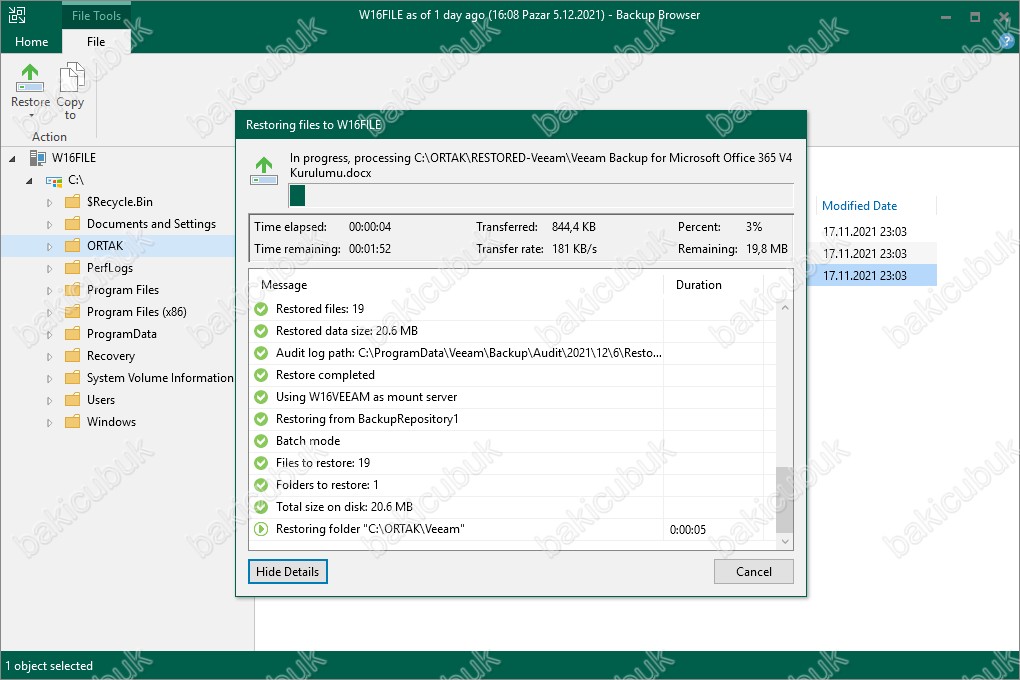Click the $Recycle.Bin folder icon
Viewport: 1020px width, 680px height.
point(73,202)
